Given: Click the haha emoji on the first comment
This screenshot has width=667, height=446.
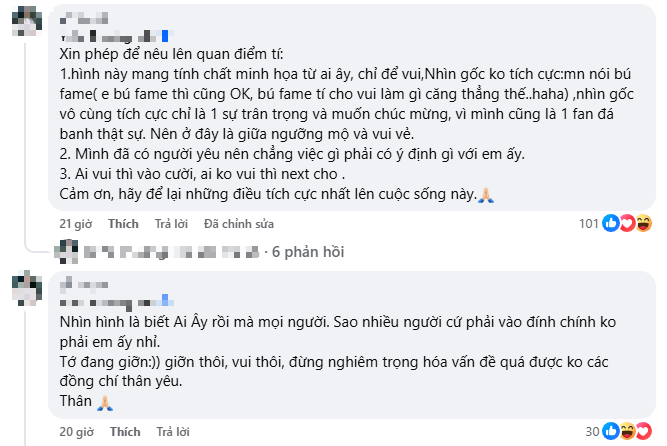Looking at the screenshot, I should click(643, 222).
